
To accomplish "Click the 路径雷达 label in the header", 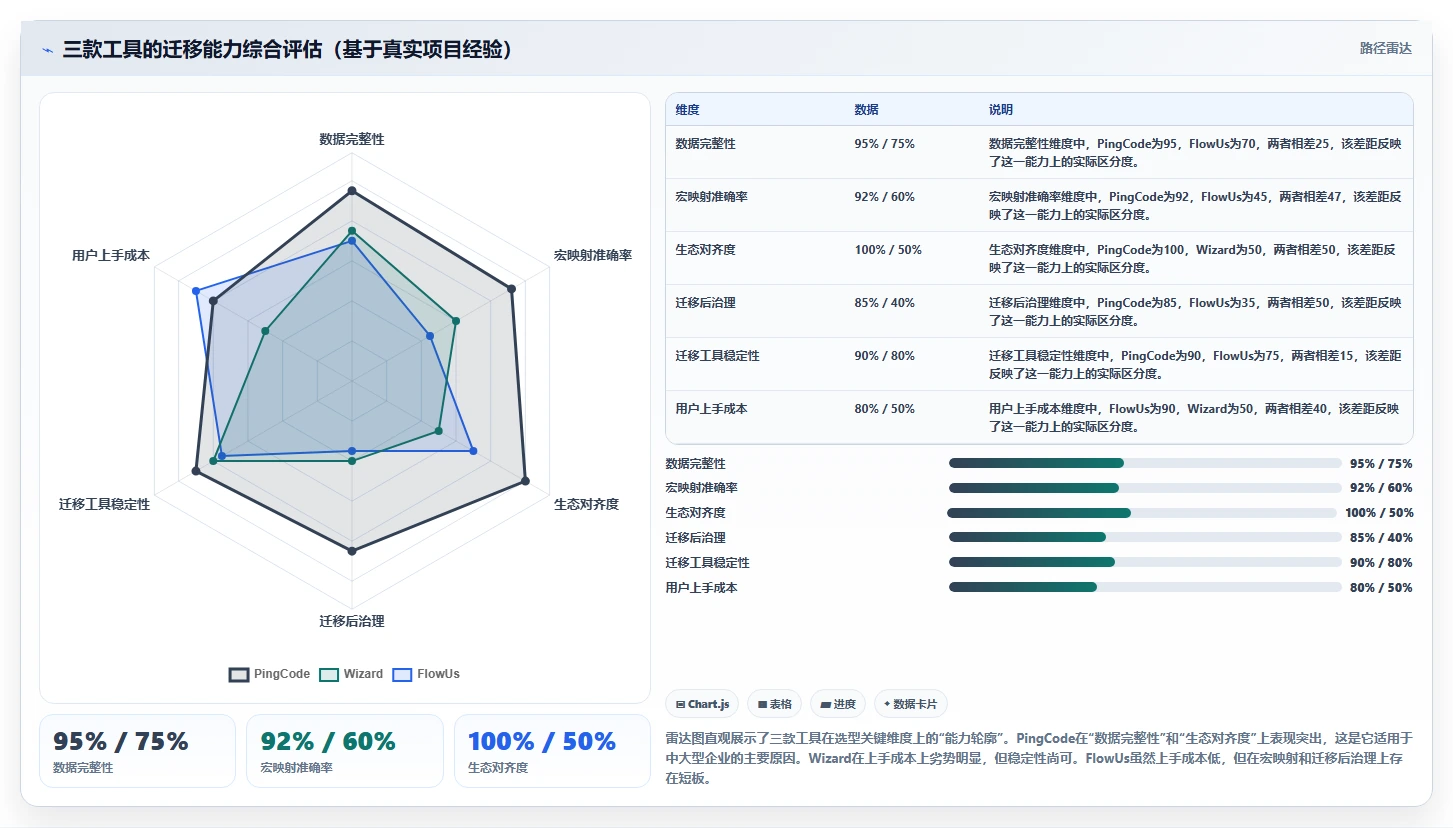I will pyautogui.click(x=1385, y=48).
